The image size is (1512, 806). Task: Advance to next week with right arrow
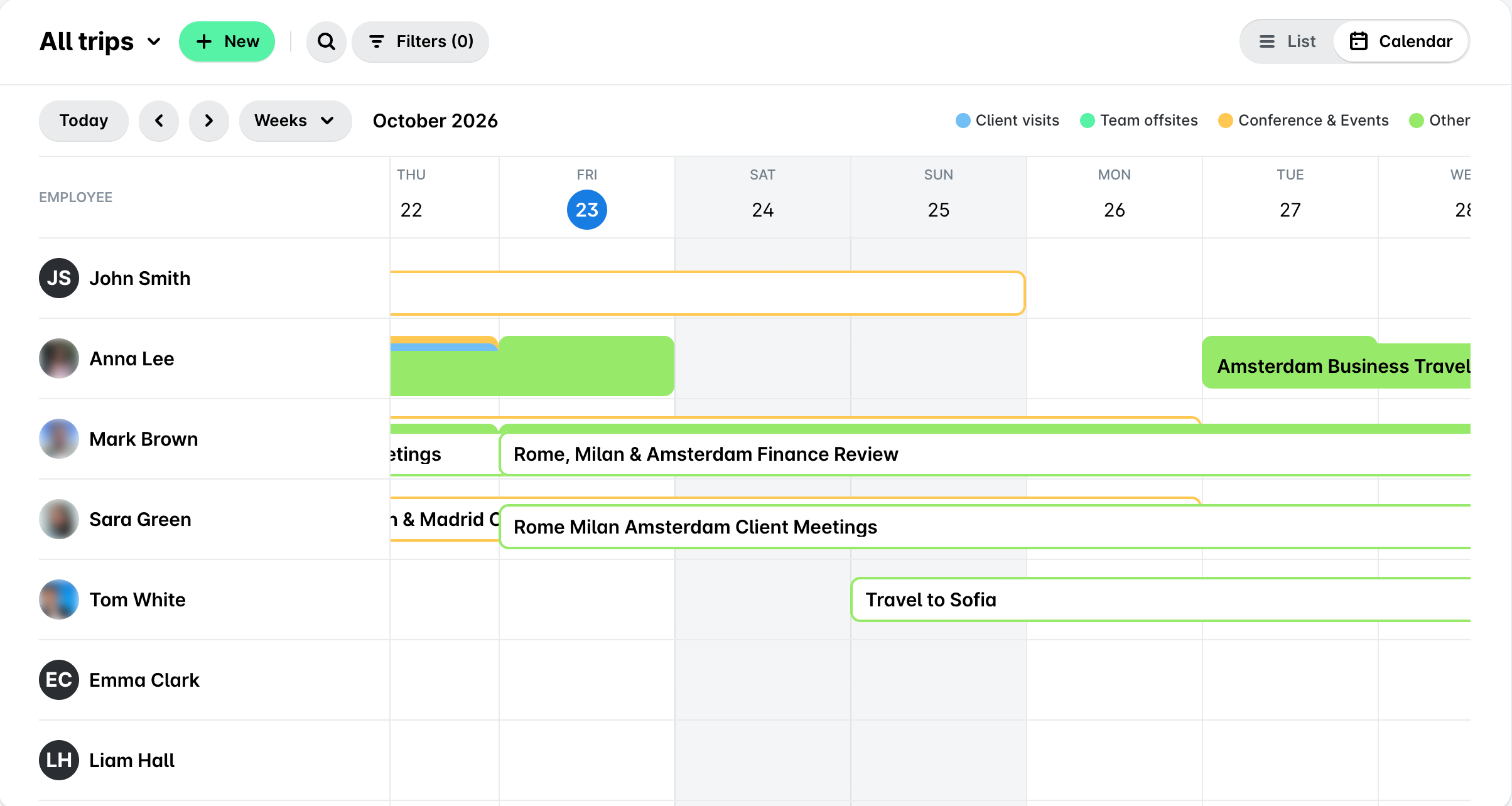pyautogui.click(x=209, y=121)
